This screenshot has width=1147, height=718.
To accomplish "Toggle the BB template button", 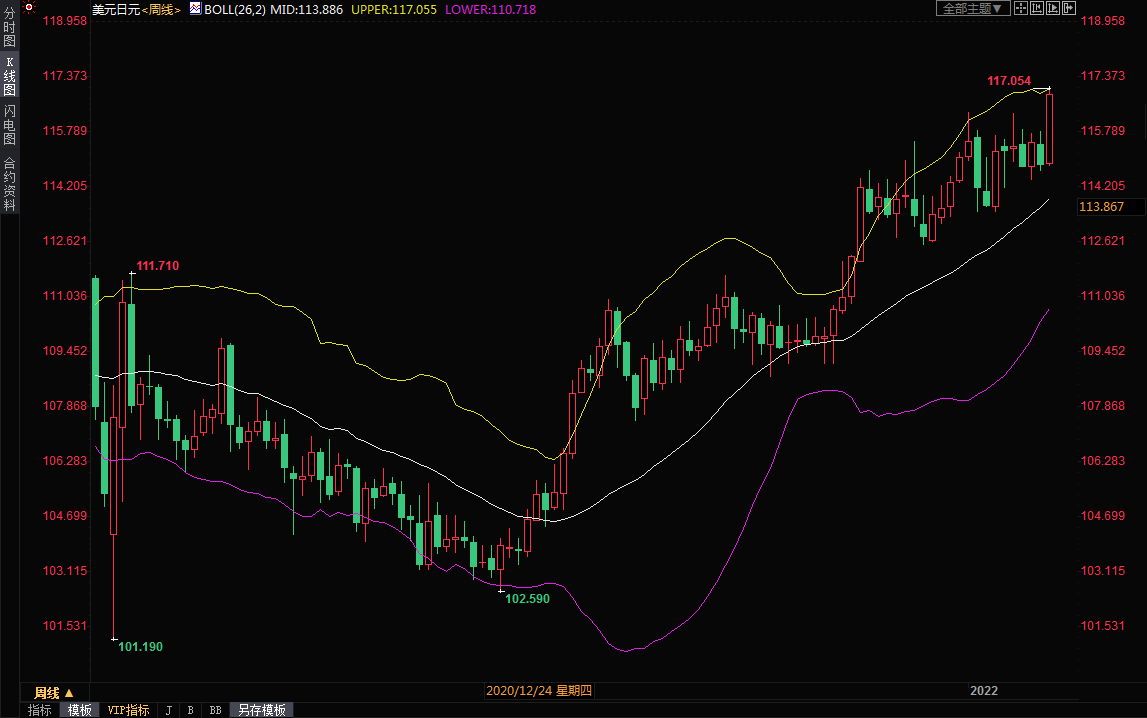I will click(x=215, y=710).
